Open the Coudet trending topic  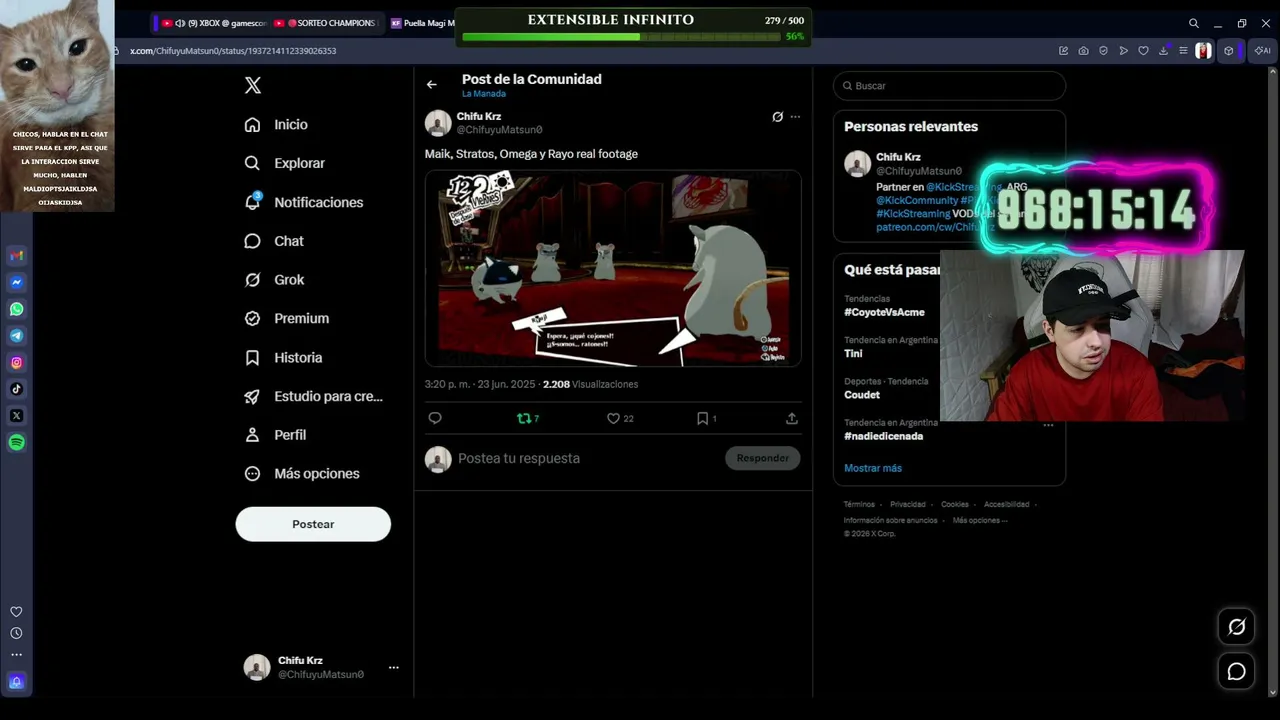[862, 395]
